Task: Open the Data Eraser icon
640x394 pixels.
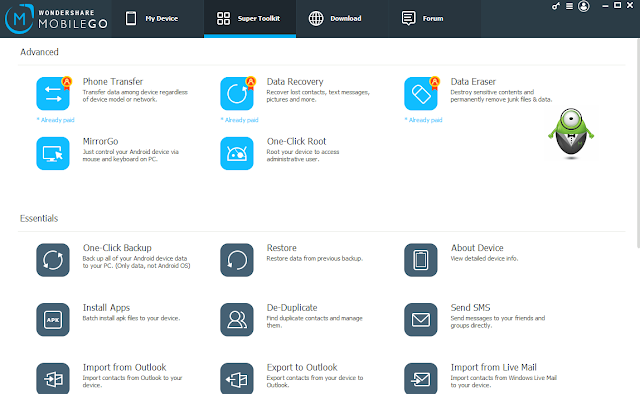Action: tap(421, 93)
